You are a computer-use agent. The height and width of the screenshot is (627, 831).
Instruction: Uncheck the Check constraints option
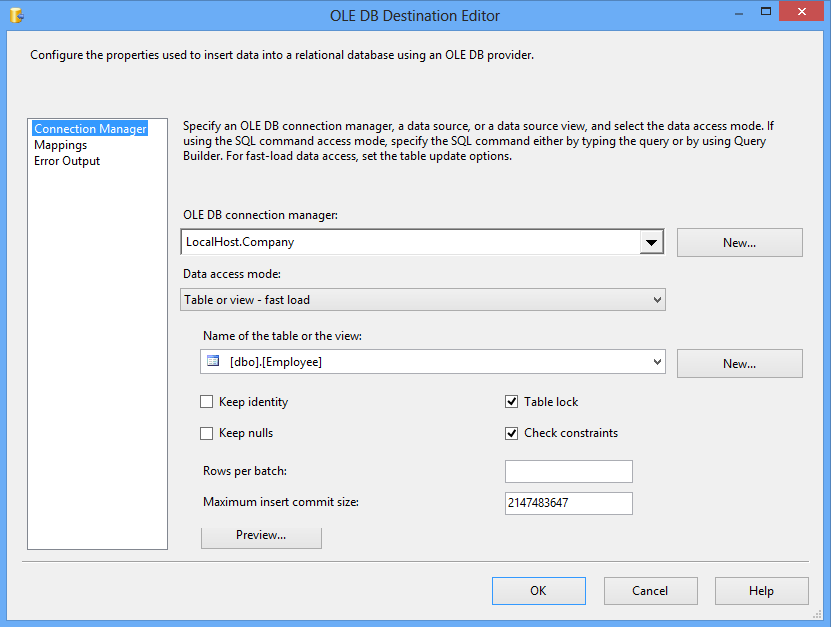(x=511, y=434)
